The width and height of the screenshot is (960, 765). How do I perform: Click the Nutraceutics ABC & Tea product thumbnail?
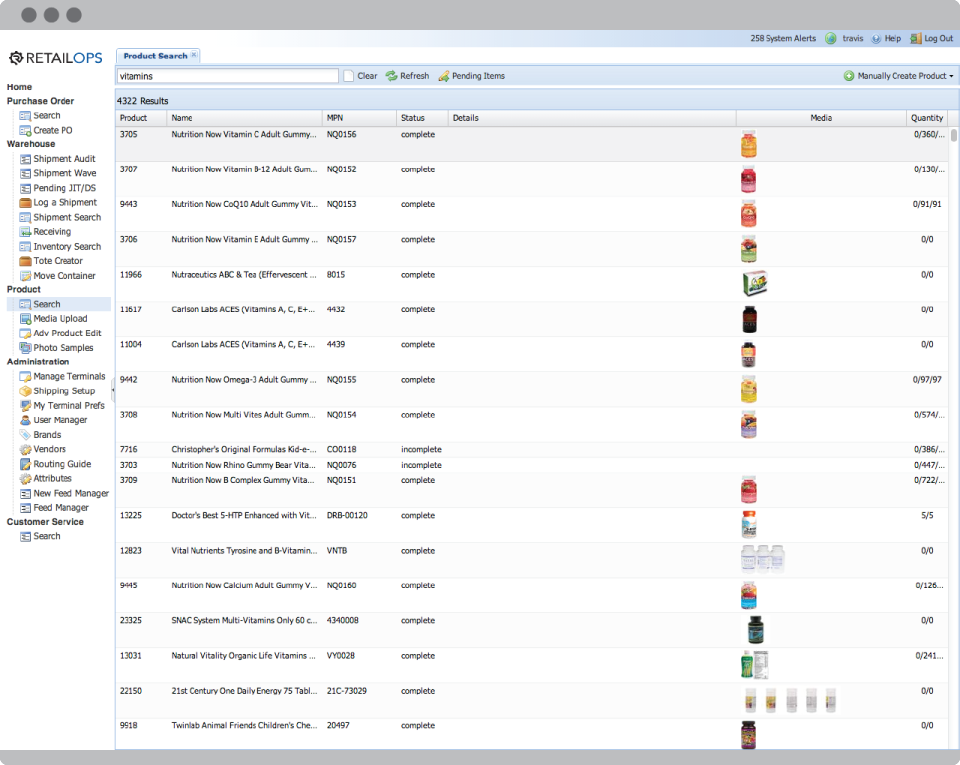(x=754, y=283)
